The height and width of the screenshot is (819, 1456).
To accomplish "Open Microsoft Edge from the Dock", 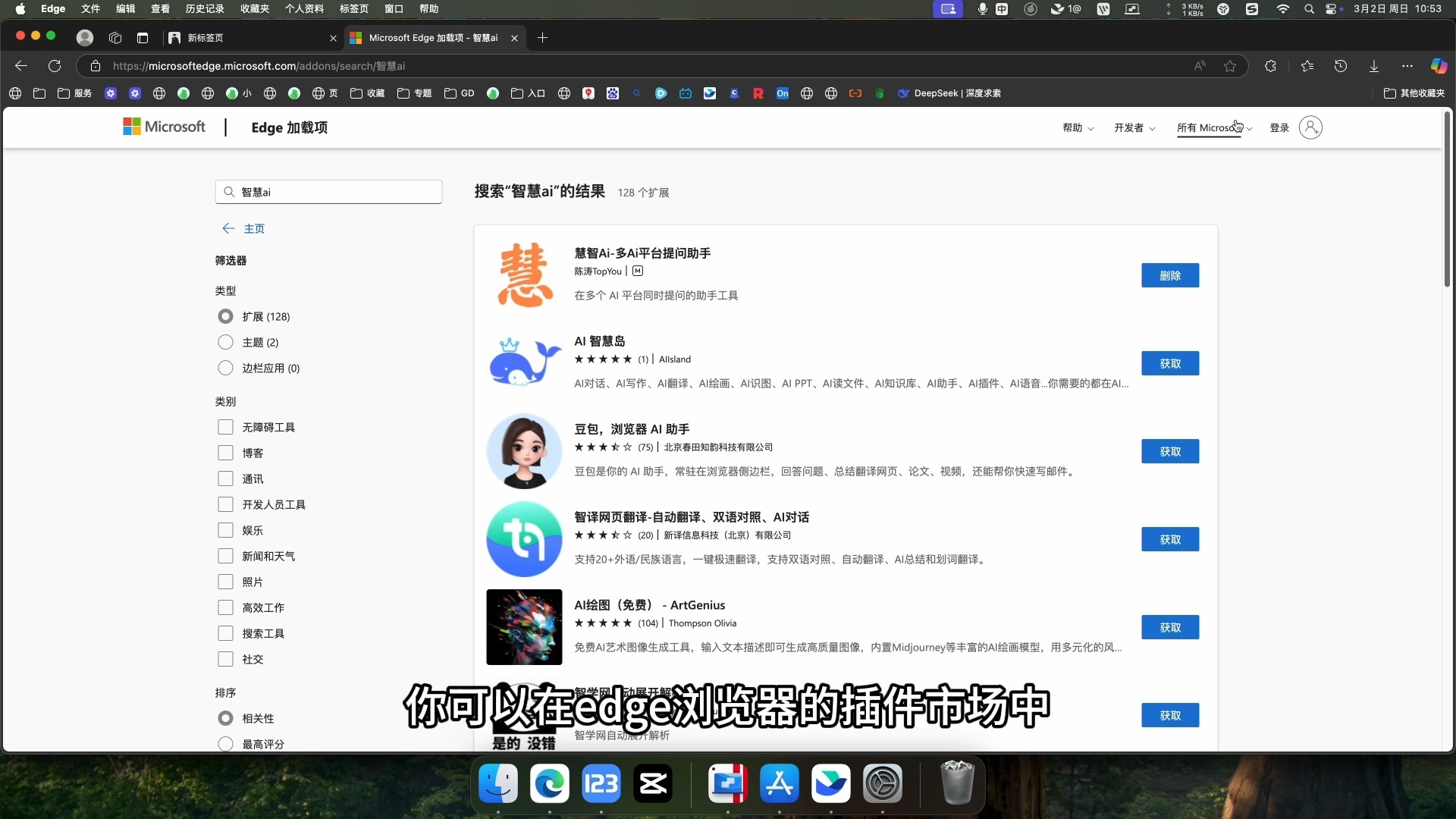I will coord(550,783).
